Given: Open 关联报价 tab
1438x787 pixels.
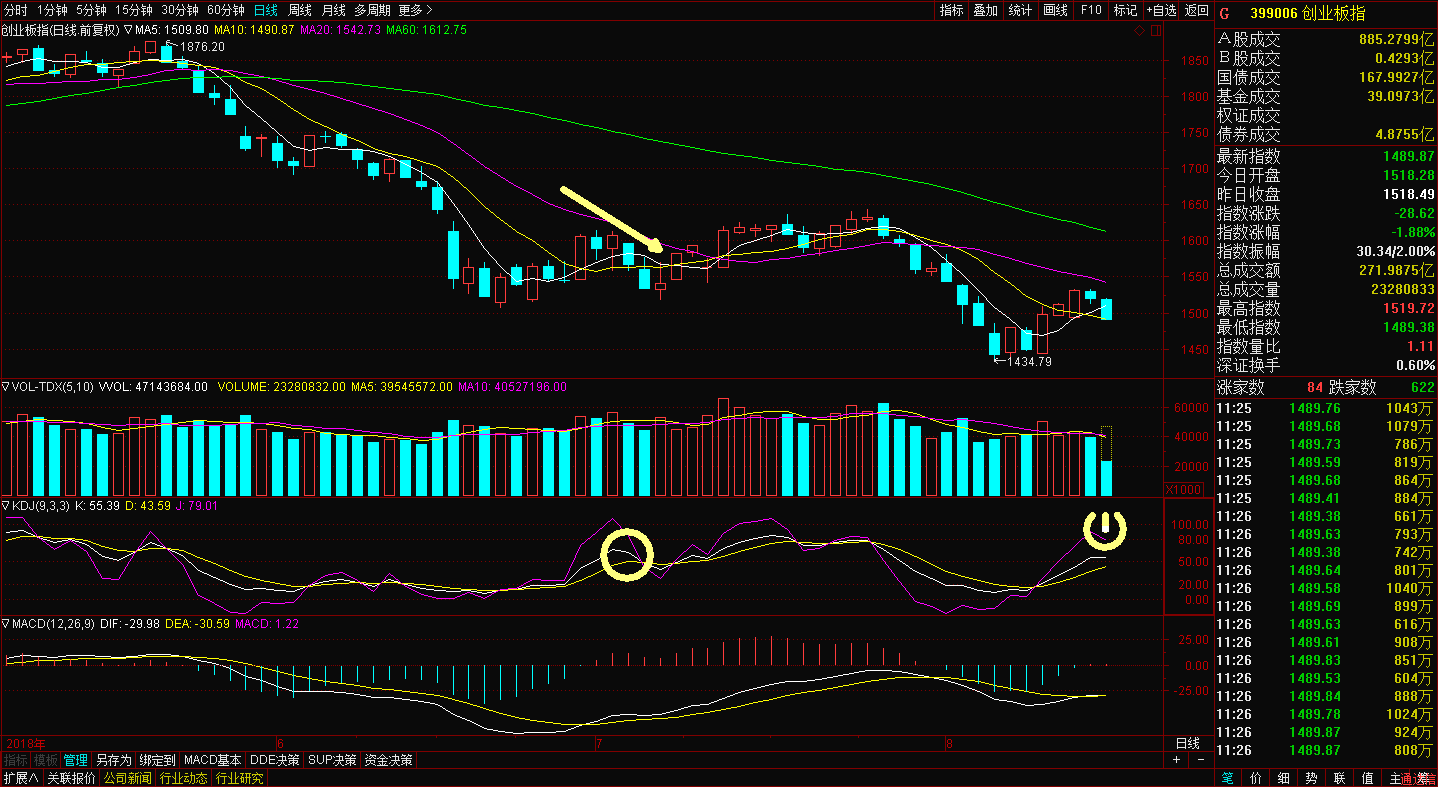Looking at the screenshot, I should pyautogui.click(x=71, y=778).
